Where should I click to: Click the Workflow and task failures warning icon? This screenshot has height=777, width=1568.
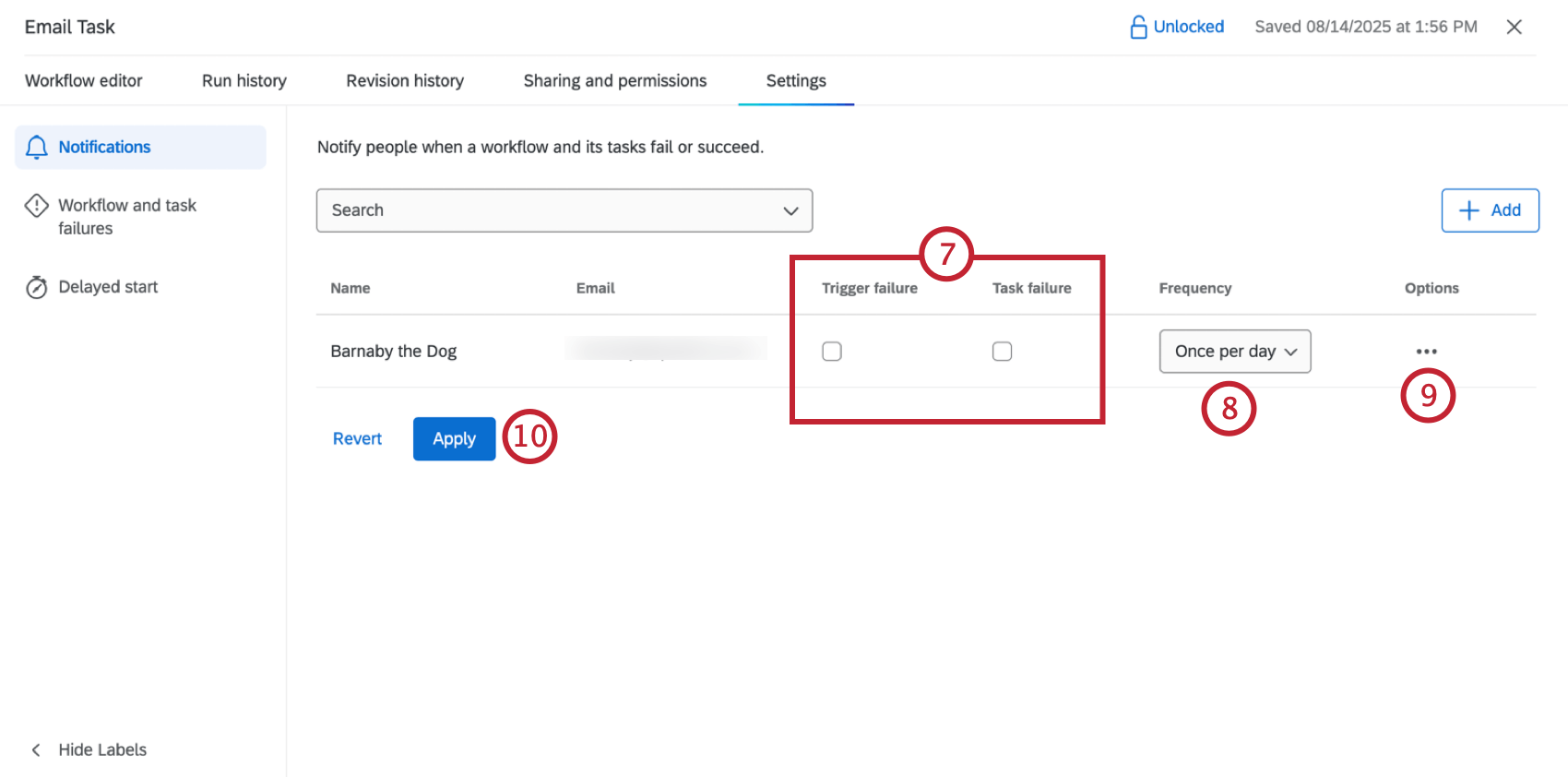(x=37, y=206)
